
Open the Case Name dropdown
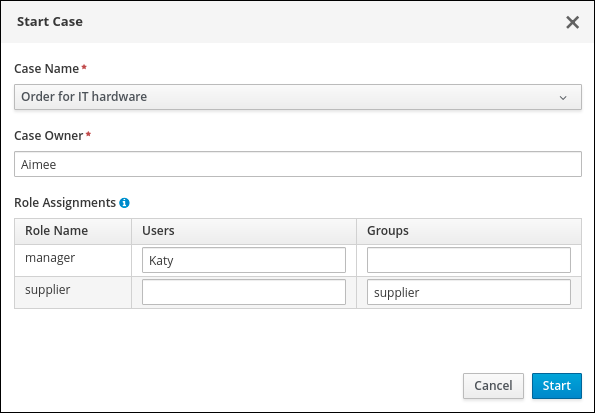tap(298, 97)
